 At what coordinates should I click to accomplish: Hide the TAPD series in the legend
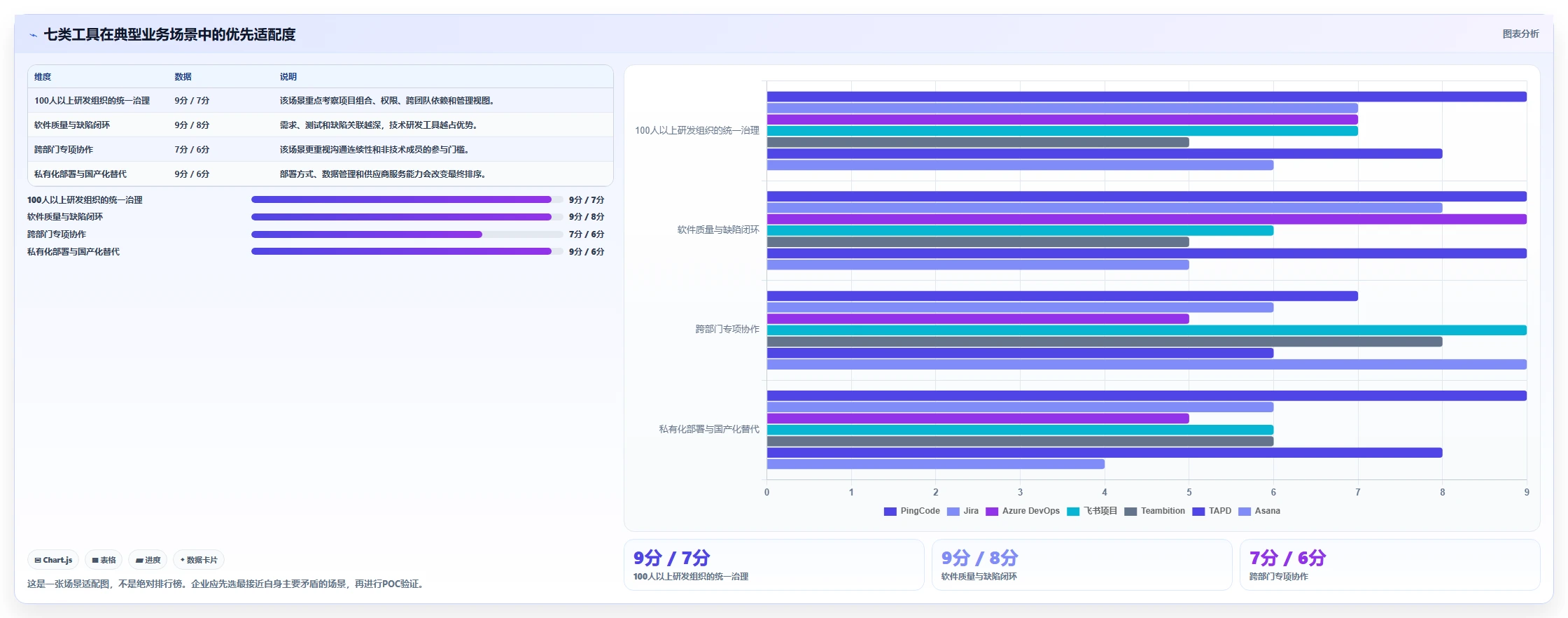point(1212,511)
